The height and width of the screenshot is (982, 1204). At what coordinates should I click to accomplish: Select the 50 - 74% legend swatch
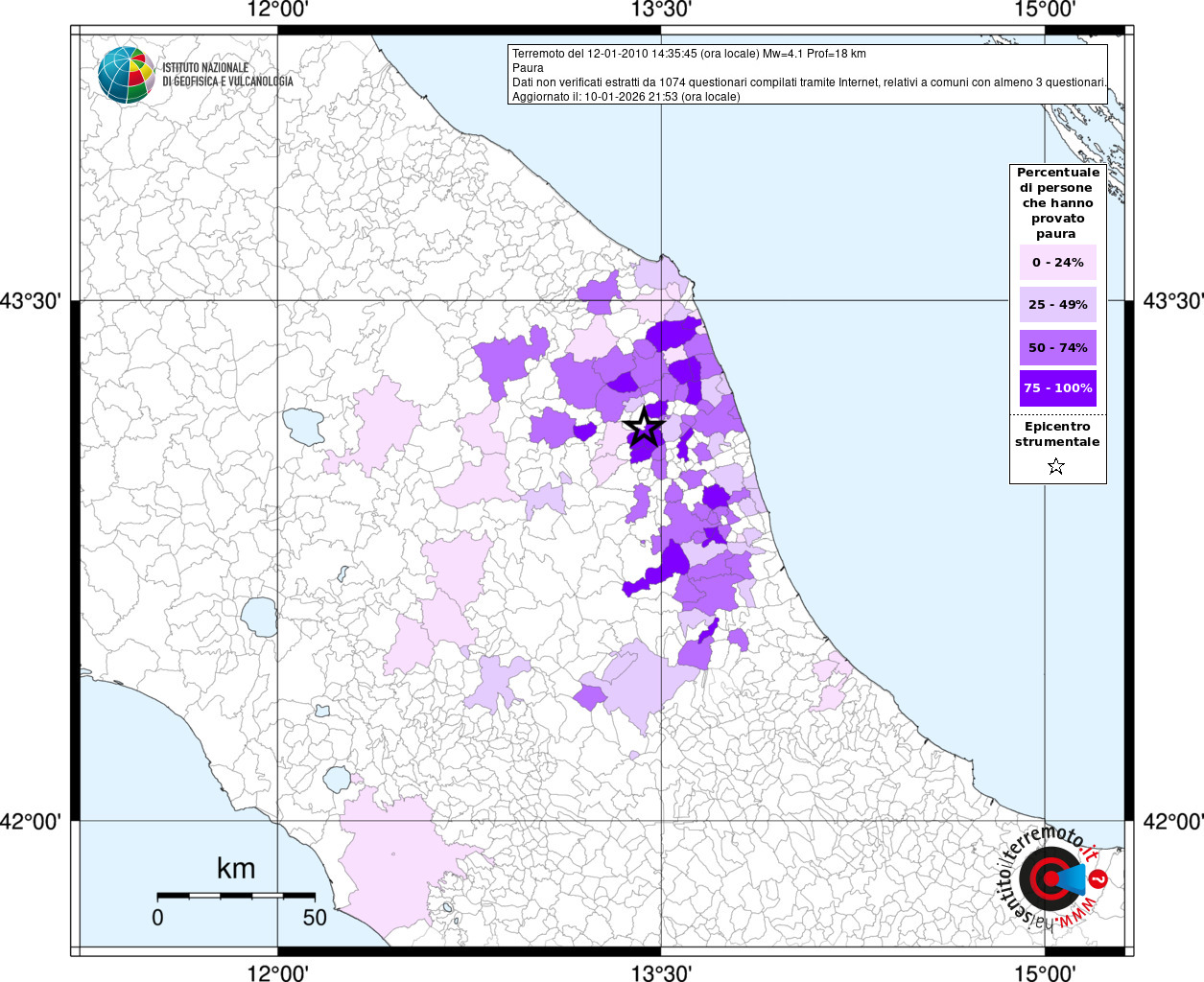click(x=1057, y=347)
